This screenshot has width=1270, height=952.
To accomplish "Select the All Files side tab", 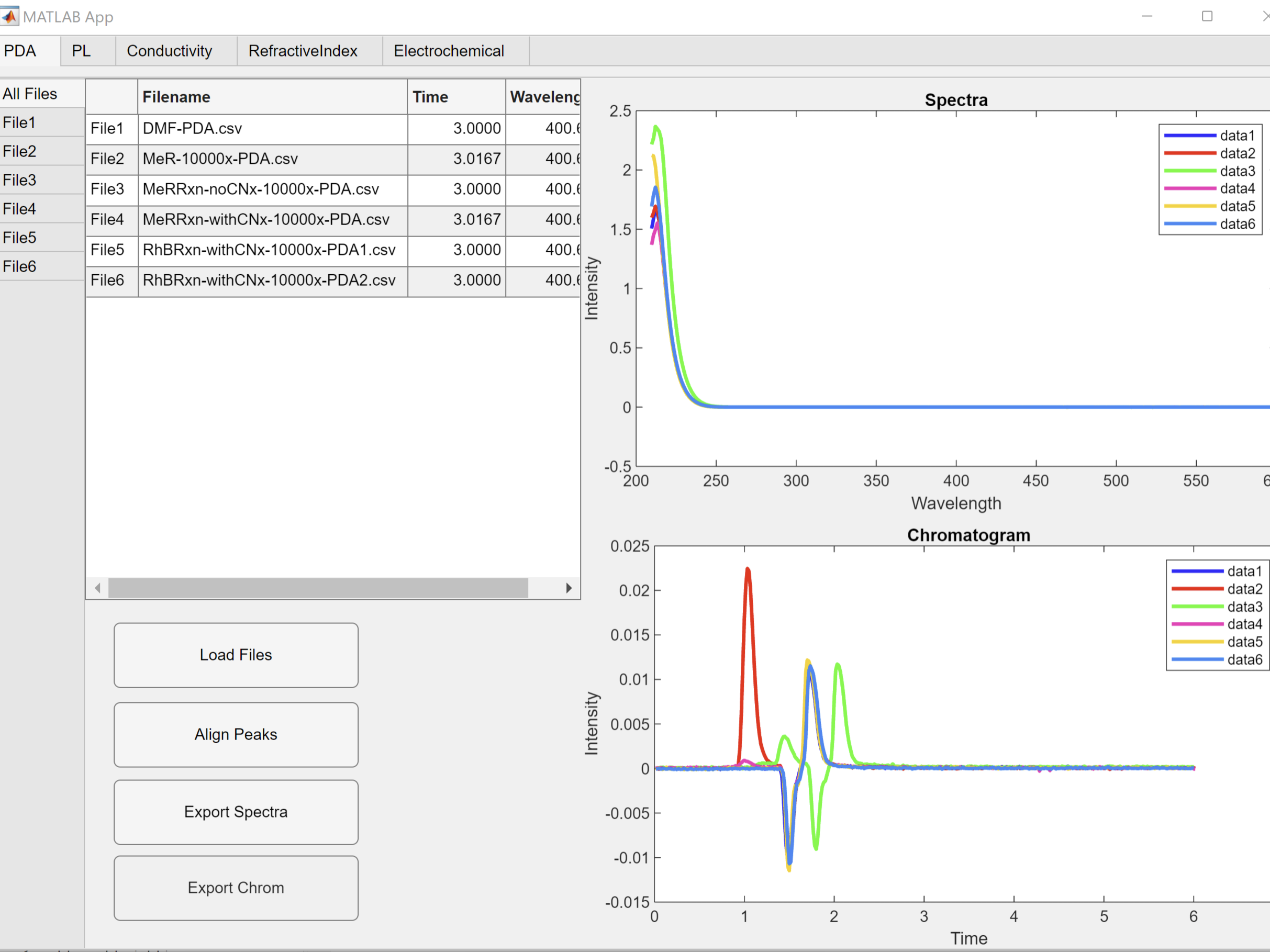I will [30, 94].
